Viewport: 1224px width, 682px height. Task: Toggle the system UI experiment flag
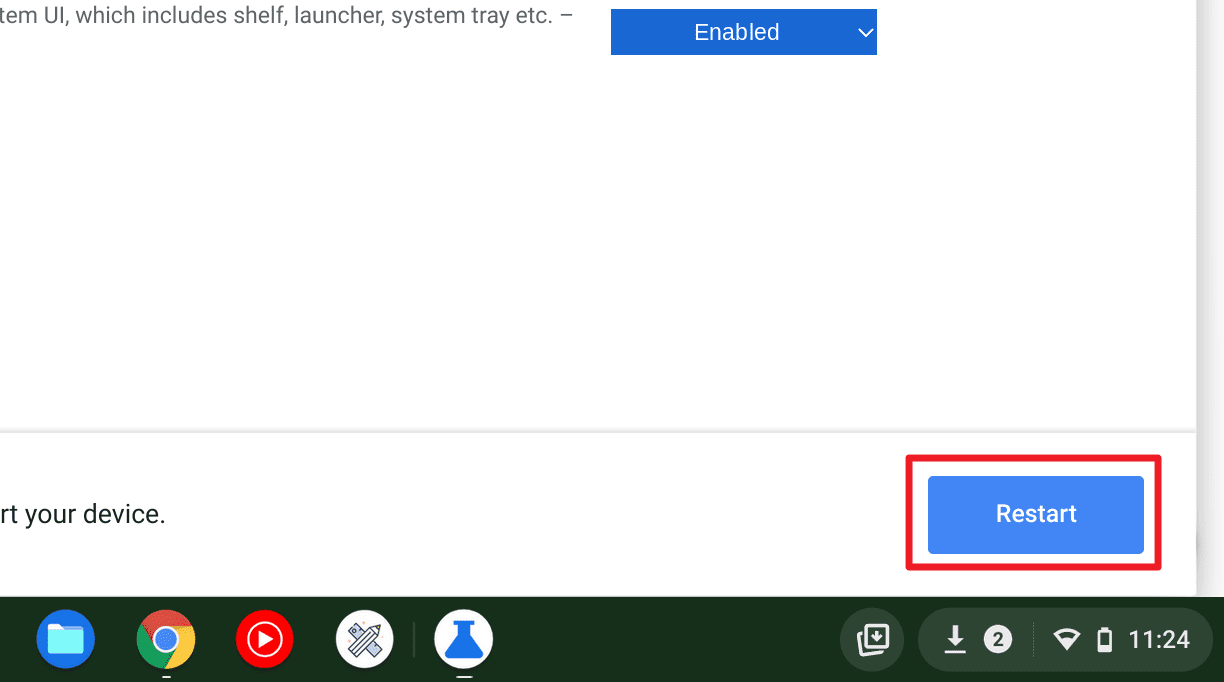[744, 31]
